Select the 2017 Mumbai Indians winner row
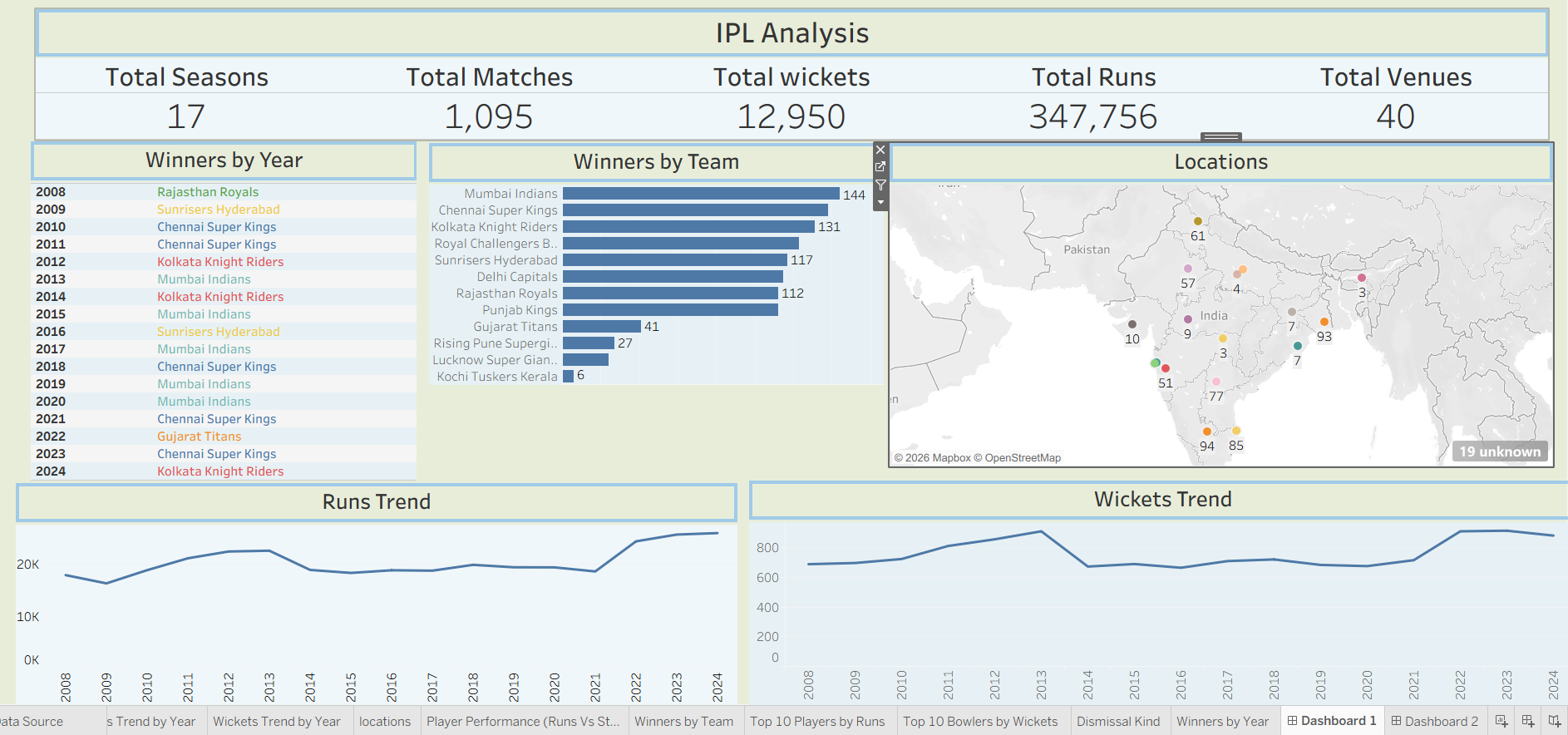The height and width of the screenshot is (735, 1568). point(224,349)
